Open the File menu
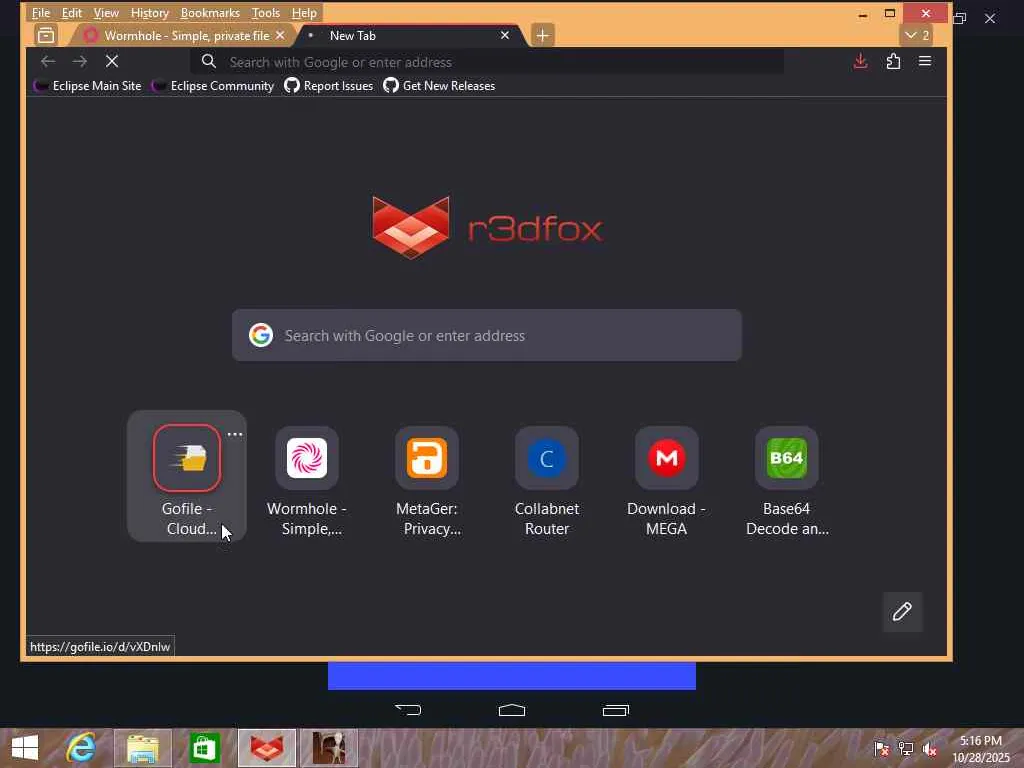 (x=40, y=13)
